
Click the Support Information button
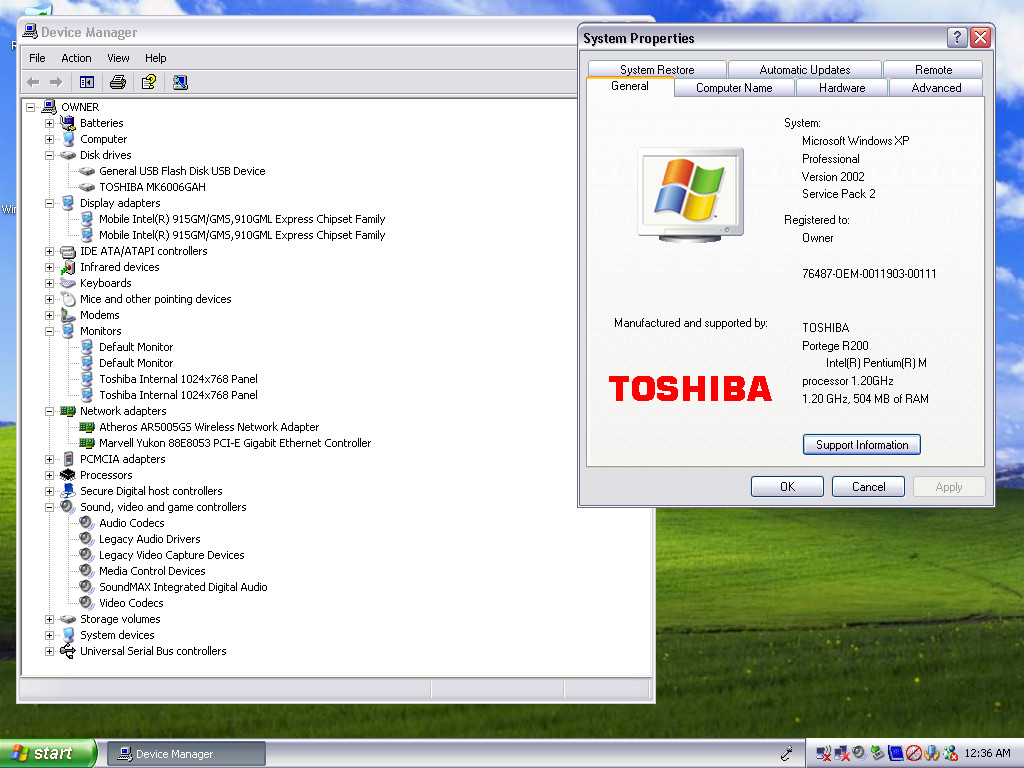tap(861, 445)
